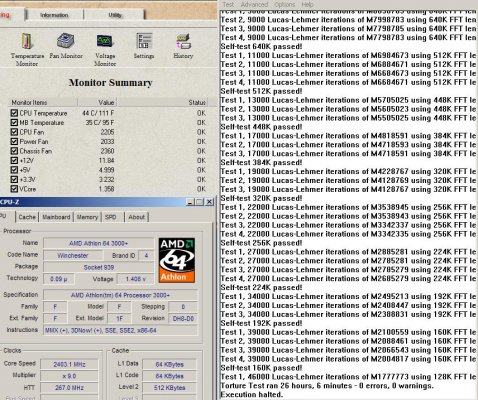The height and width of the screenshot is (400, 478).
Task: Uncheck VCore monitor item
Action: tap(14, 189)
